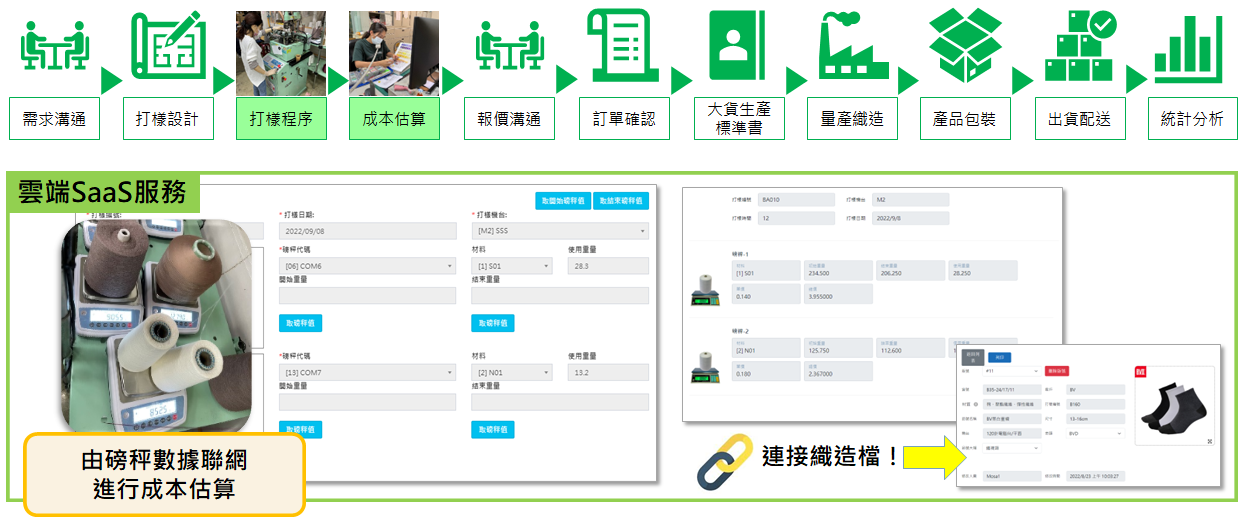The image size is (1239, 518).
Task: Click the 出貨配送 checked boxes icon
Action: (1081, 46)
